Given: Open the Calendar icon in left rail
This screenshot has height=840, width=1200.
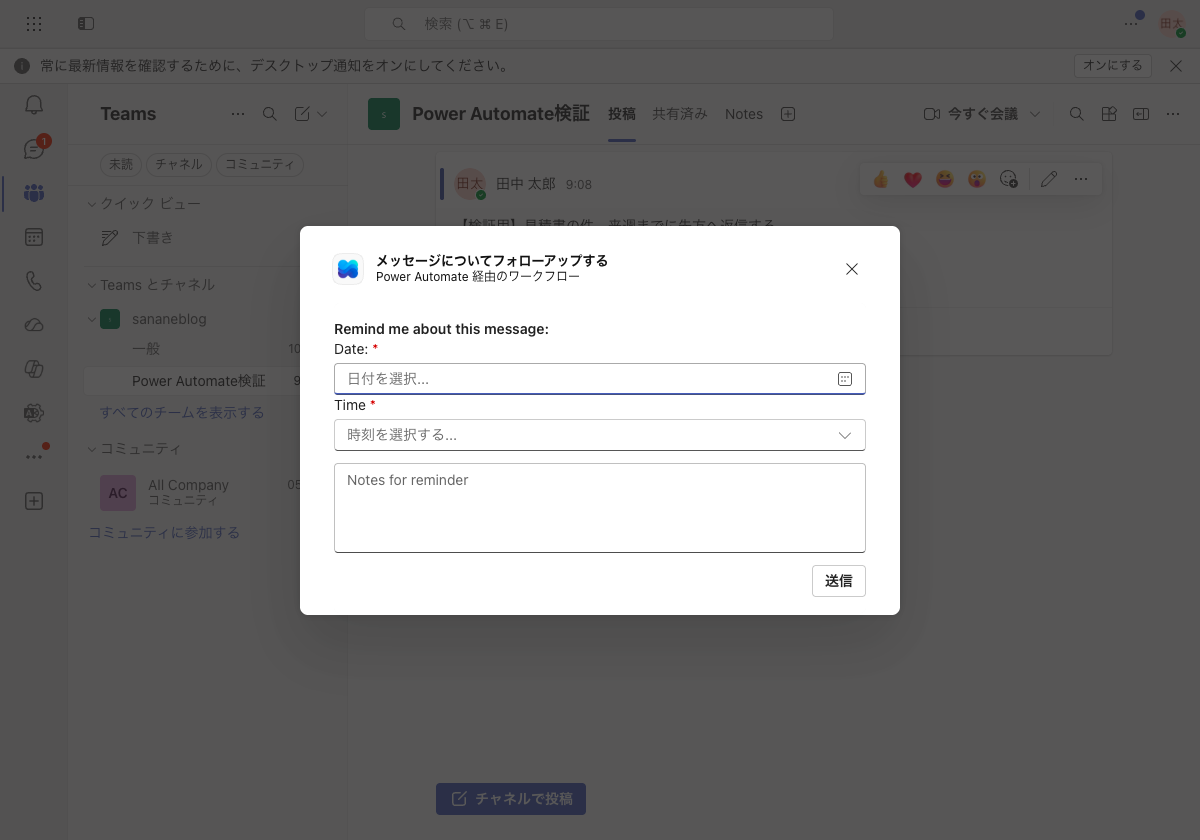Looking at the screenshot, I should tap(34, 237).
